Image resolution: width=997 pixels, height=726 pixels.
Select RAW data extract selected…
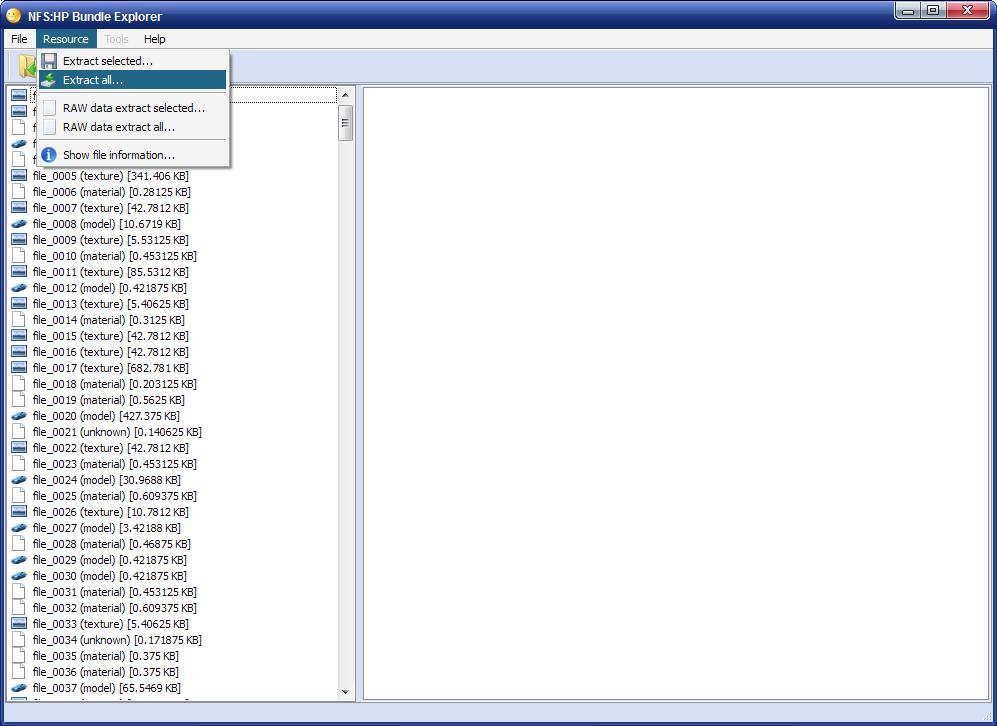tap(132, 108)
